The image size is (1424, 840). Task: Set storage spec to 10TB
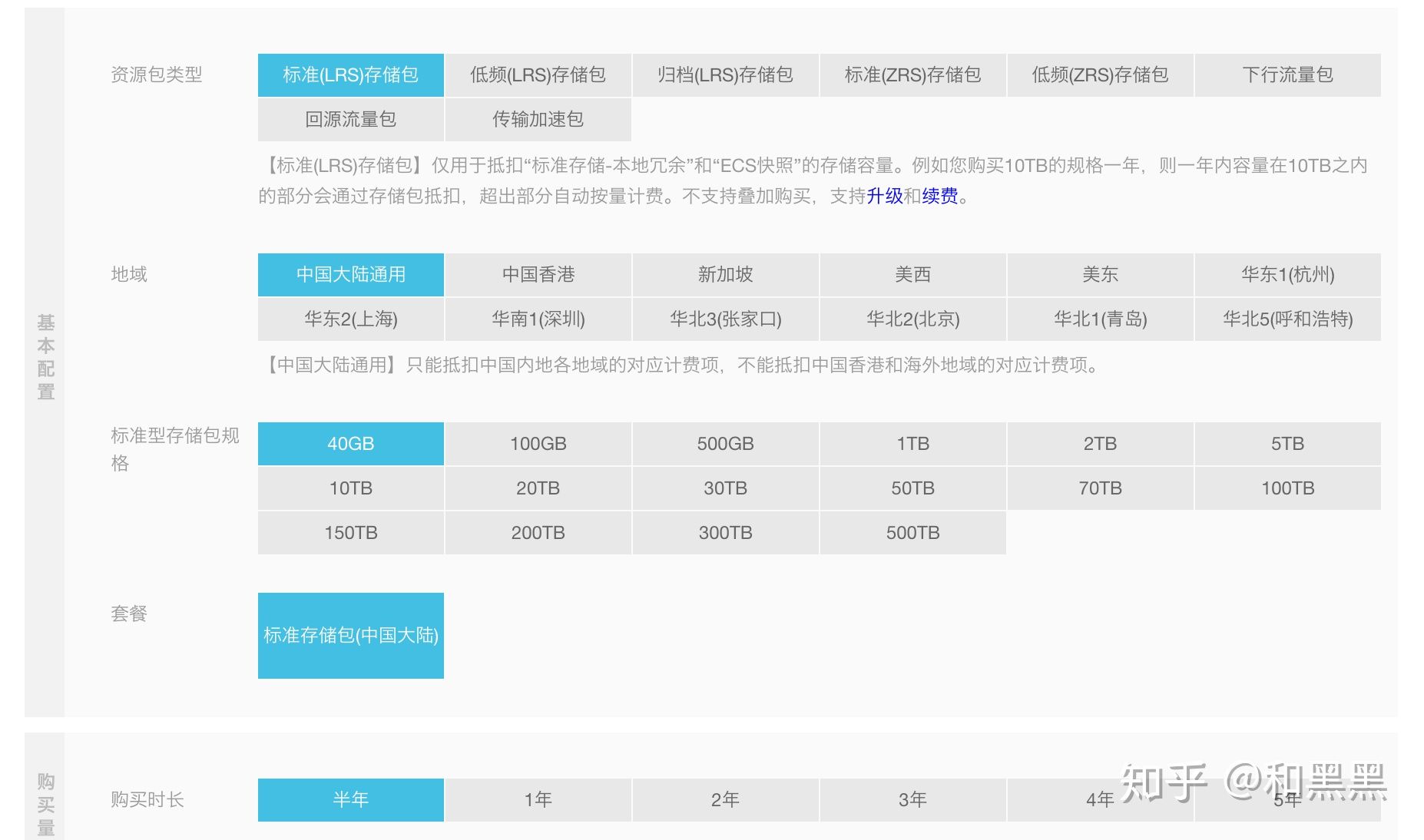click(x=350, y=488)
